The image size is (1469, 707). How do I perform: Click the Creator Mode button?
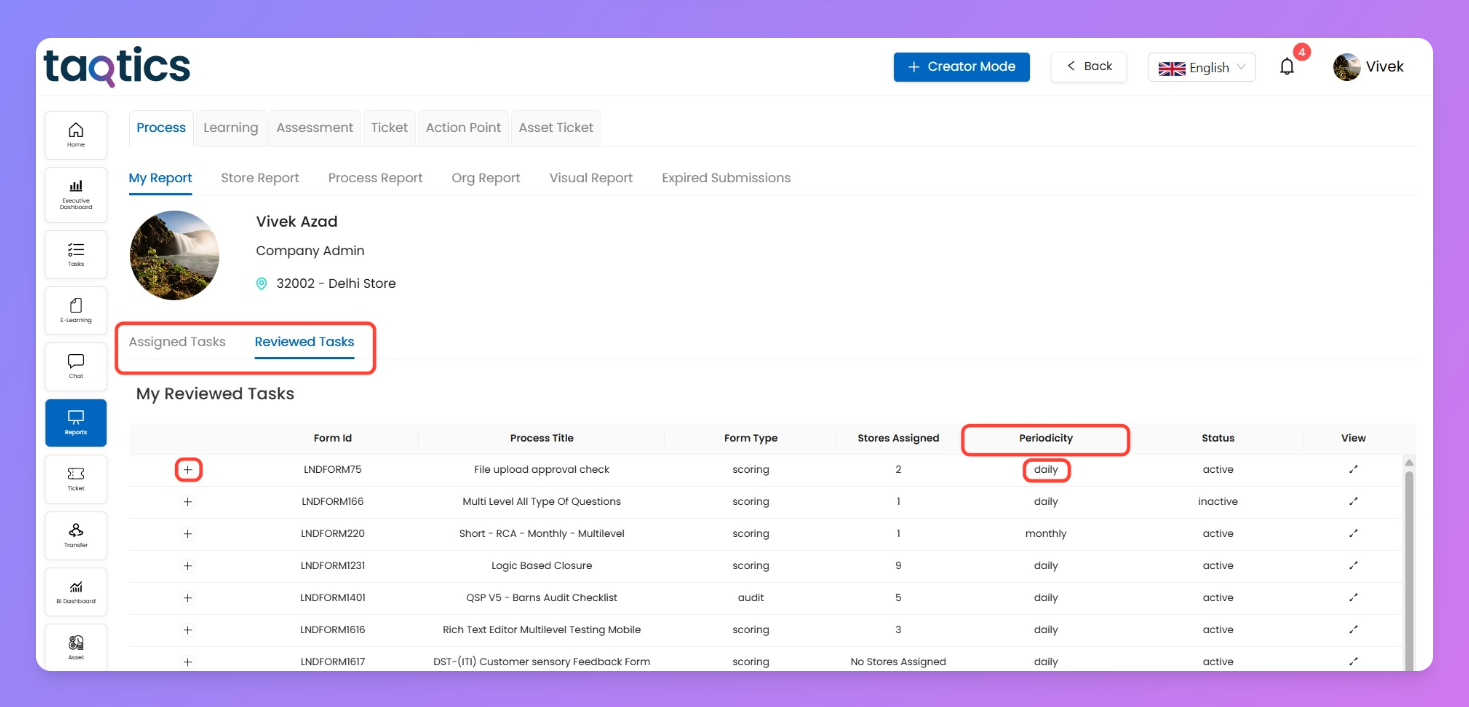click(x=961, y=67)
